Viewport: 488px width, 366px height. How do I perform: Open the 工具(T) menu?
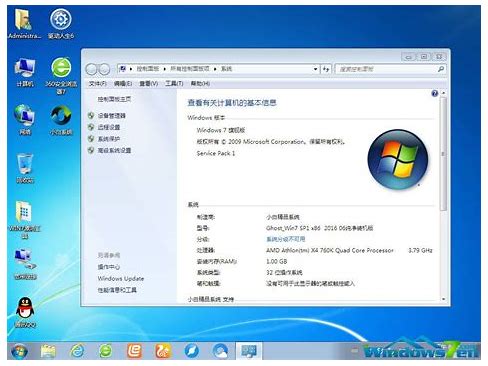click(174, 83)
